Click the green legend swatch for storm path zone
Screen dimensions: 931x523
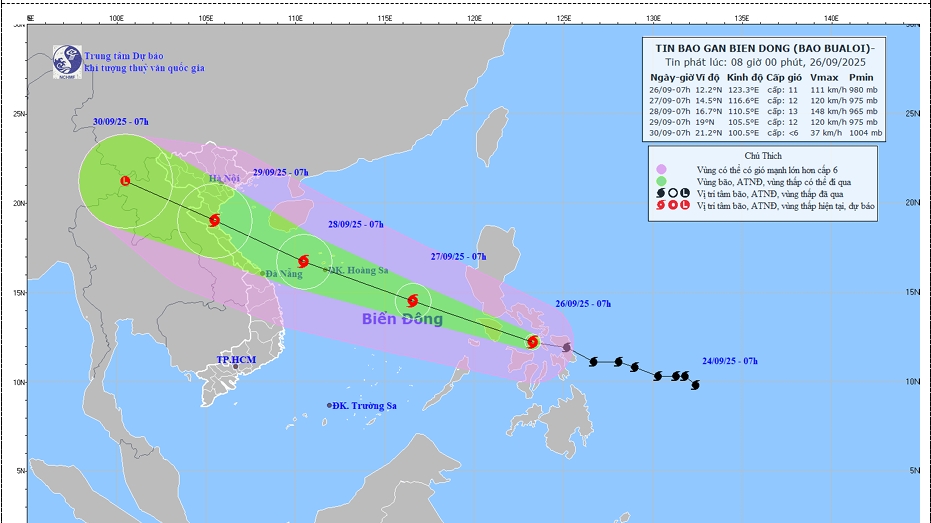point(662,182)
